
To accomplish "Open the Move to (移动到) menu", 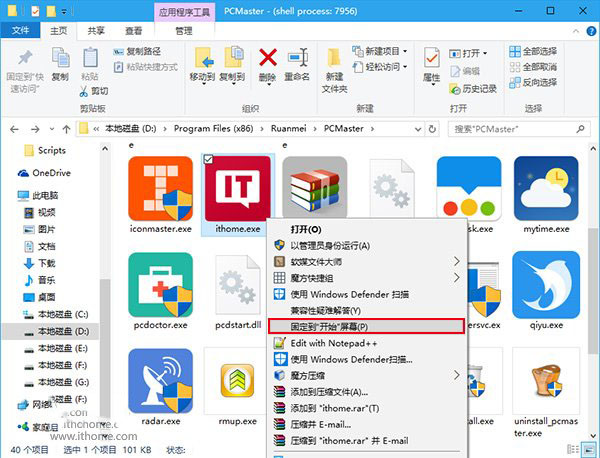I will point(202,65).
